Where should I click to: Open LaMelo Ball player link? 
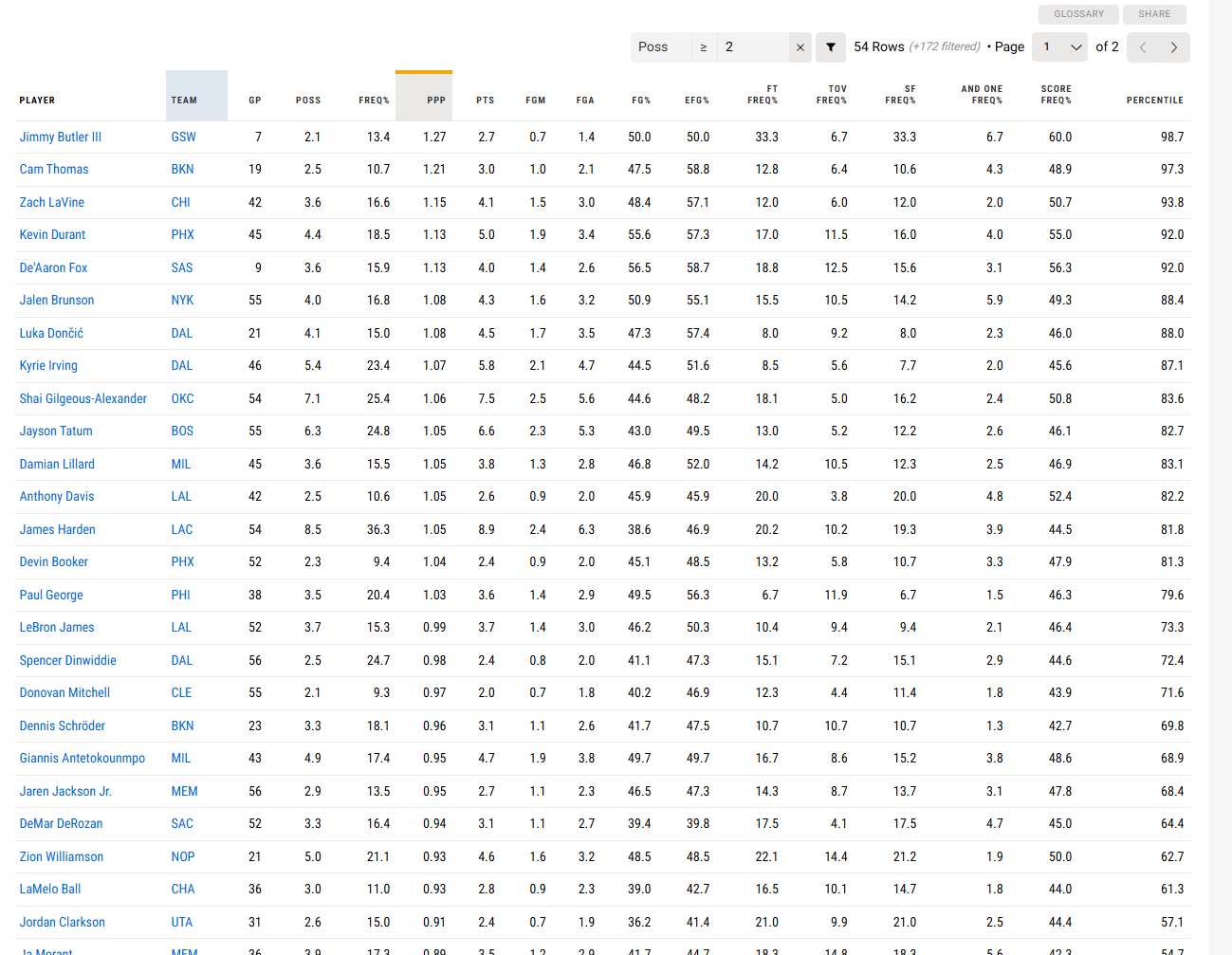point(50,890)
